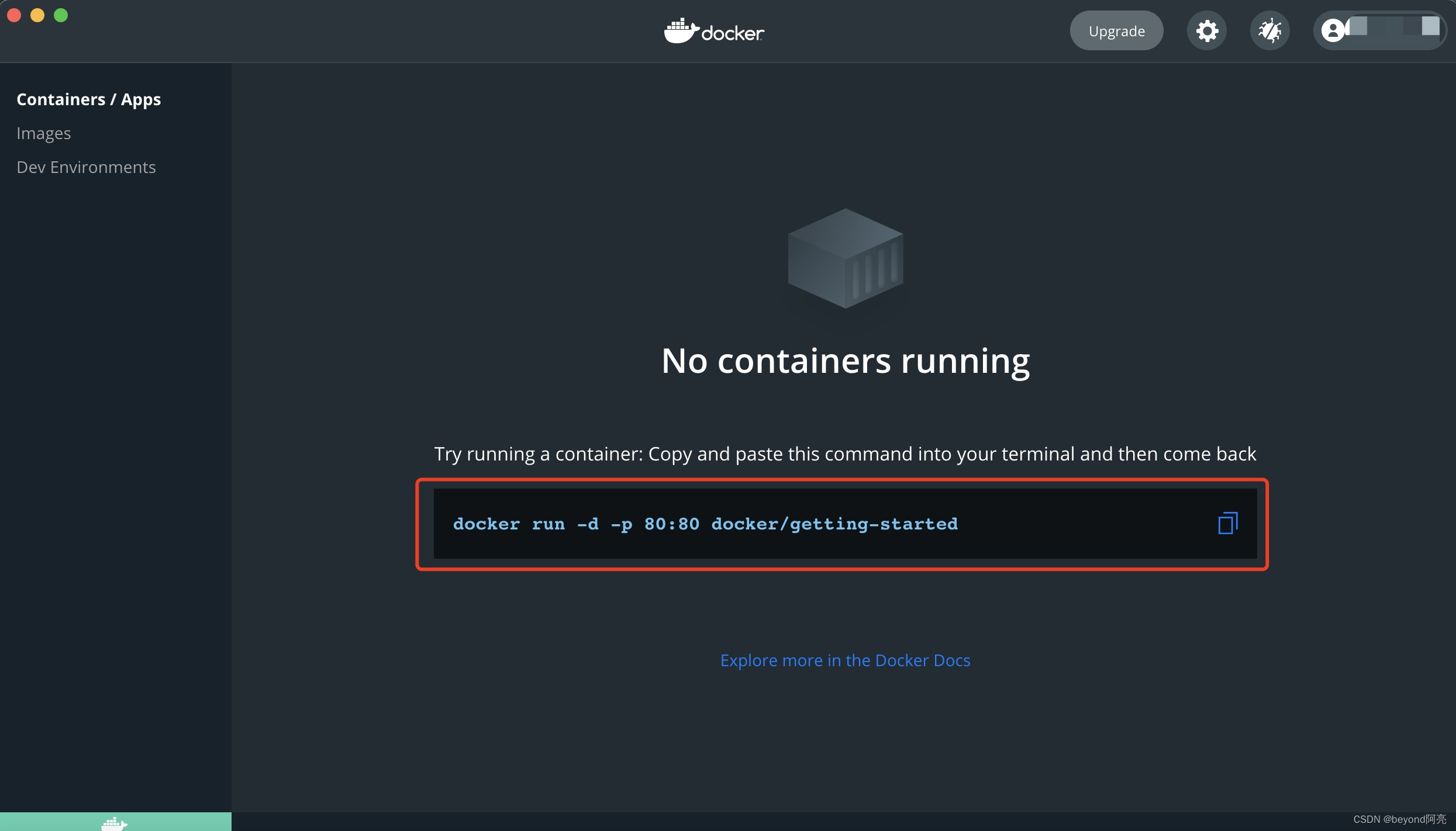Open Explore more in Docker Docs
The width and height of the screenshot is (1456, 831).
pos(844,660)
